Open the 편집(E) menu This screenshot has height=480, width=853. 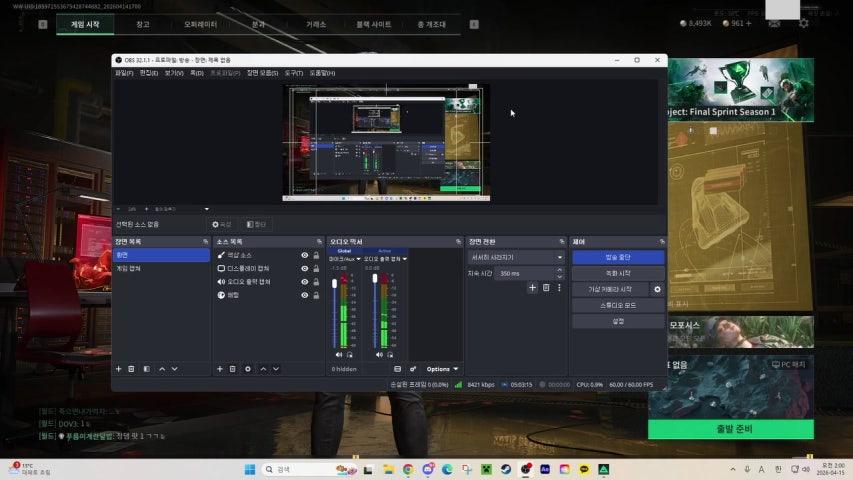tap(149, 73)
